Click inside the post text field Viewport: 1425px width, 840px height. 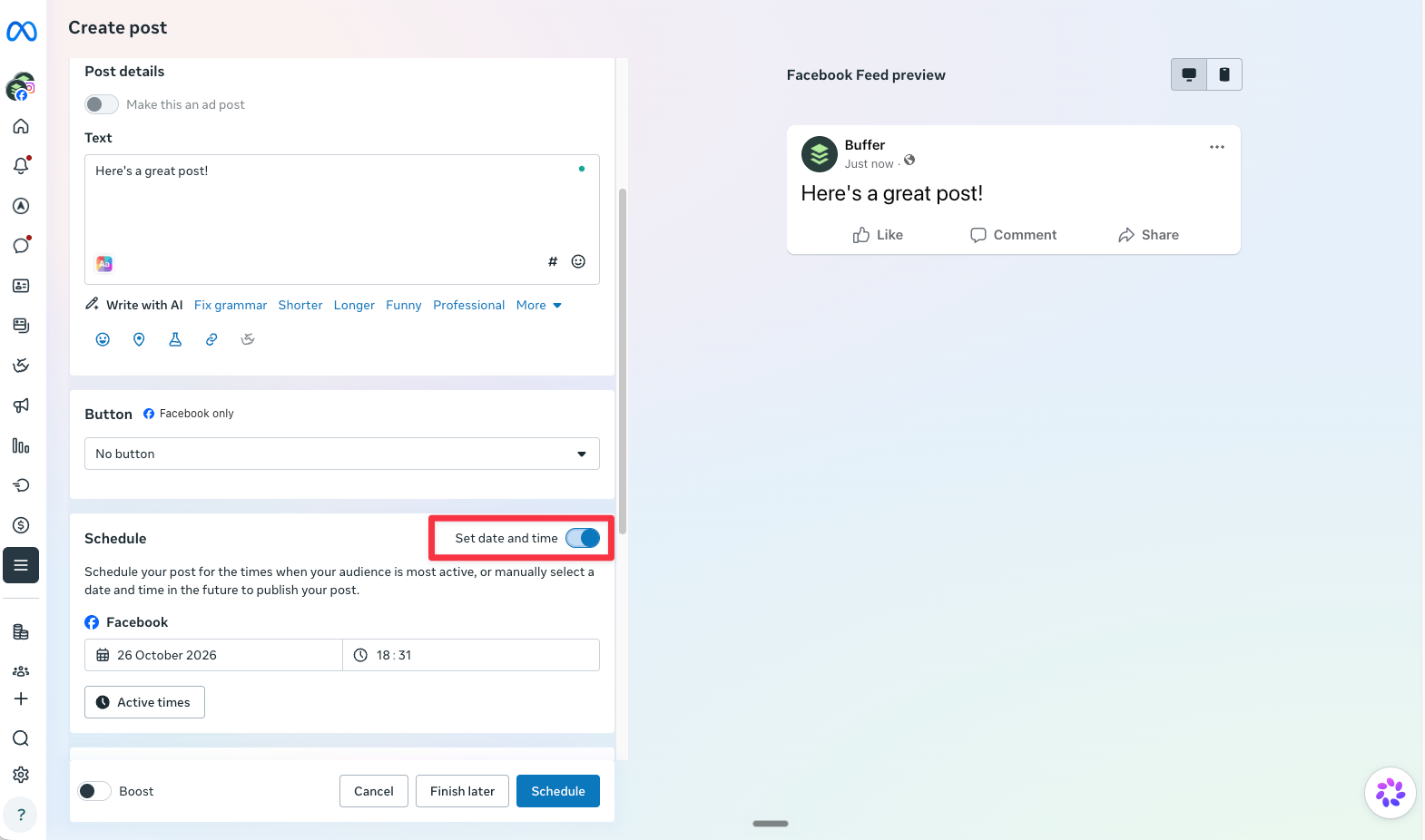click(x=342, y=220)
